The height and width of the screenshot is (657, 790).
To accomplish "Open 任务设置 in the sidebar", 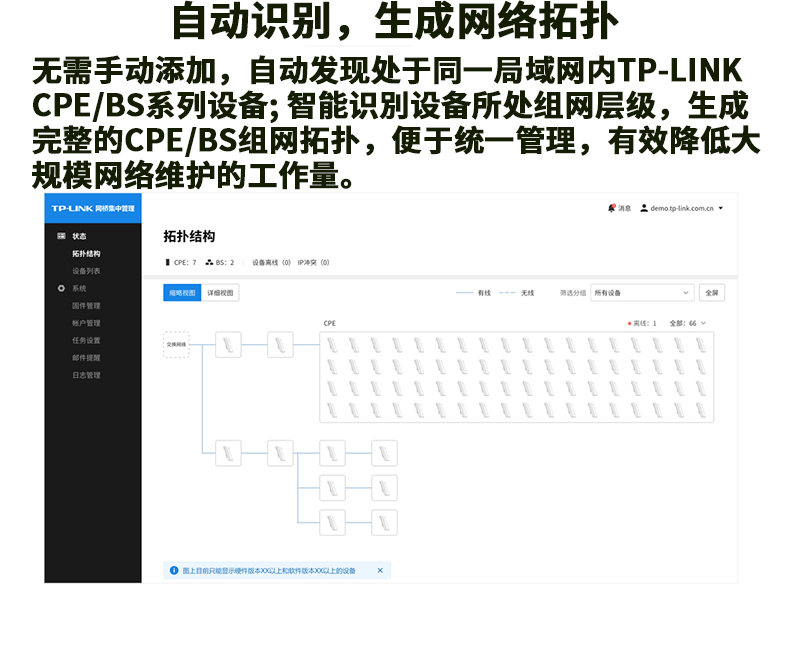I will [x=86, y=340].
